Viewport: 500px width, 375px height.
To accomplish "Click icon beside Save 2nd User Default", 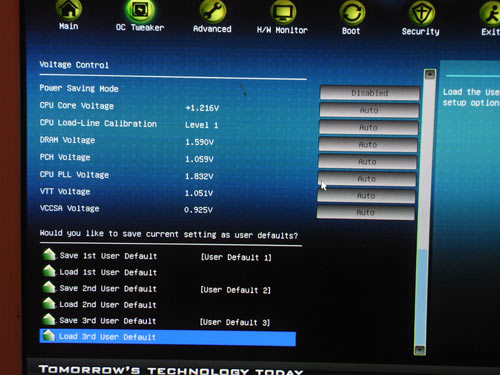I will (49, 287).
